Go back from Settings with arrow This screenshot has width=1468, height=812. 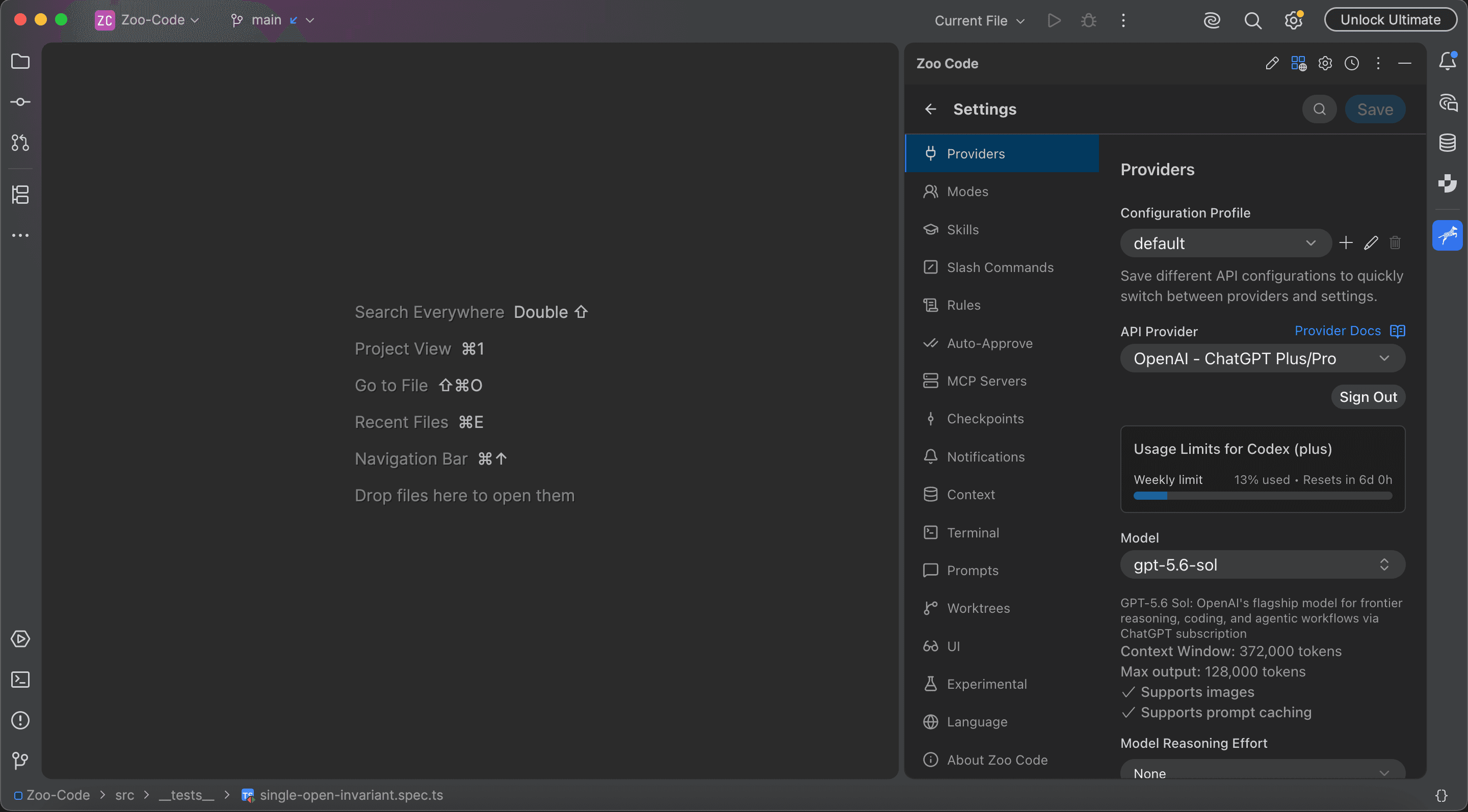tap(931, 110)
